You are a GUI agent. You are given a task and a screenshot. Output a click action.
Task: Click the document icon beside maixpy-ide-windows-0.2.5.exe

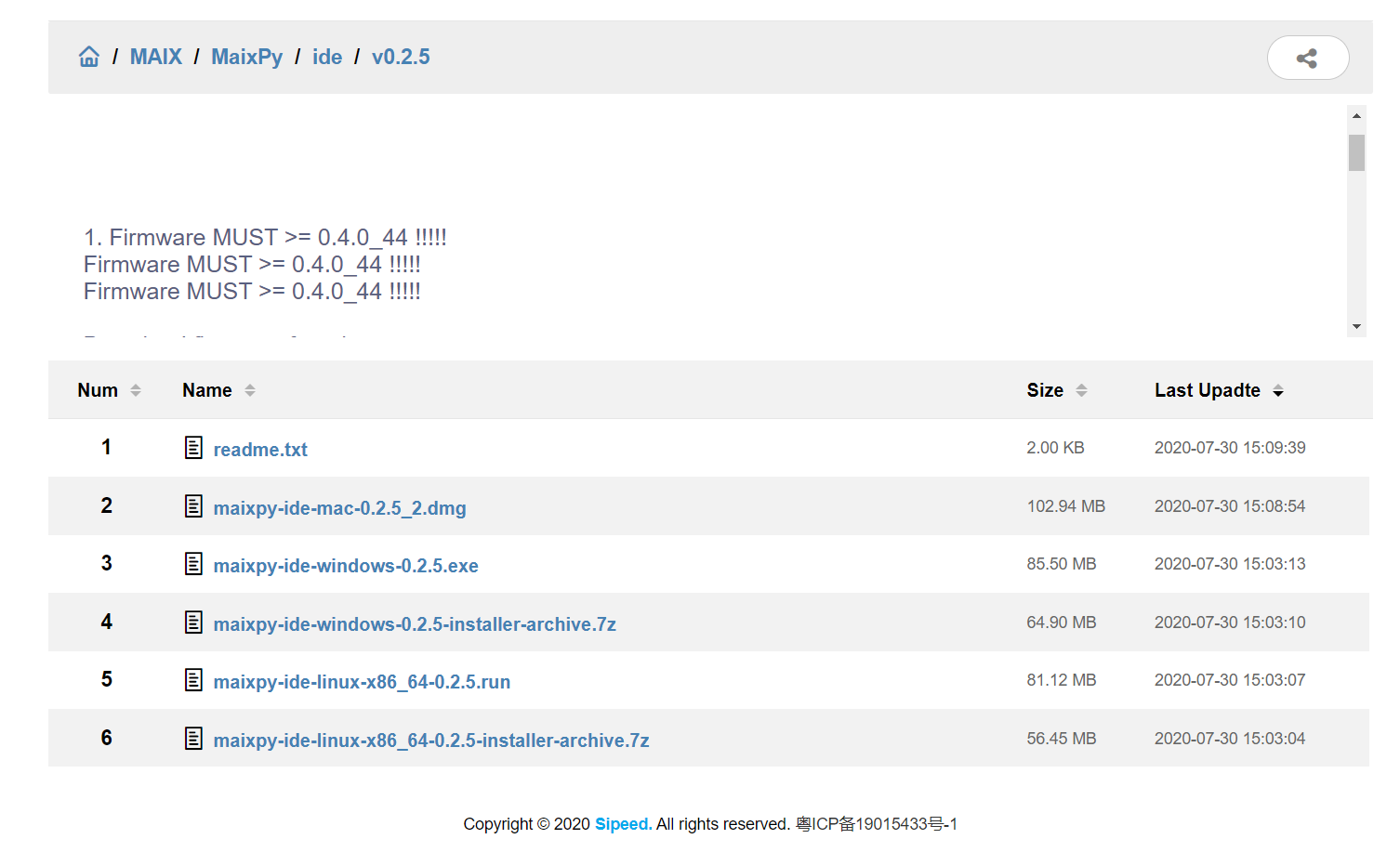193,564
